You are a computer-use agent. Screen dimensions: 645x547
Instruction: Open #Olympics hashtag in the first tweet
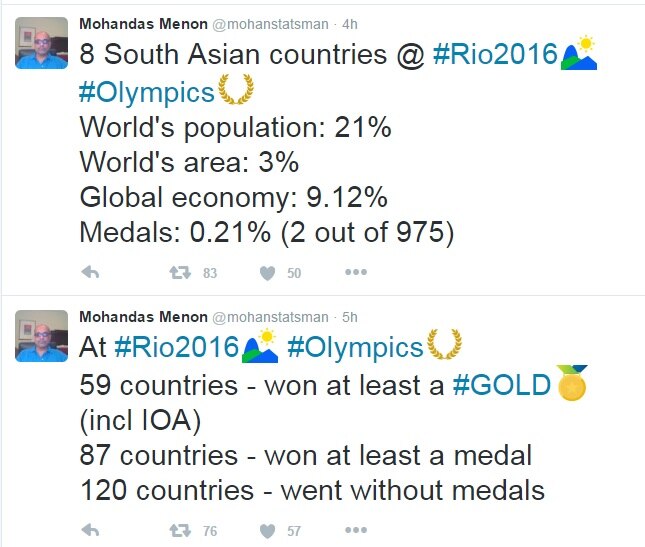(146, 92)
